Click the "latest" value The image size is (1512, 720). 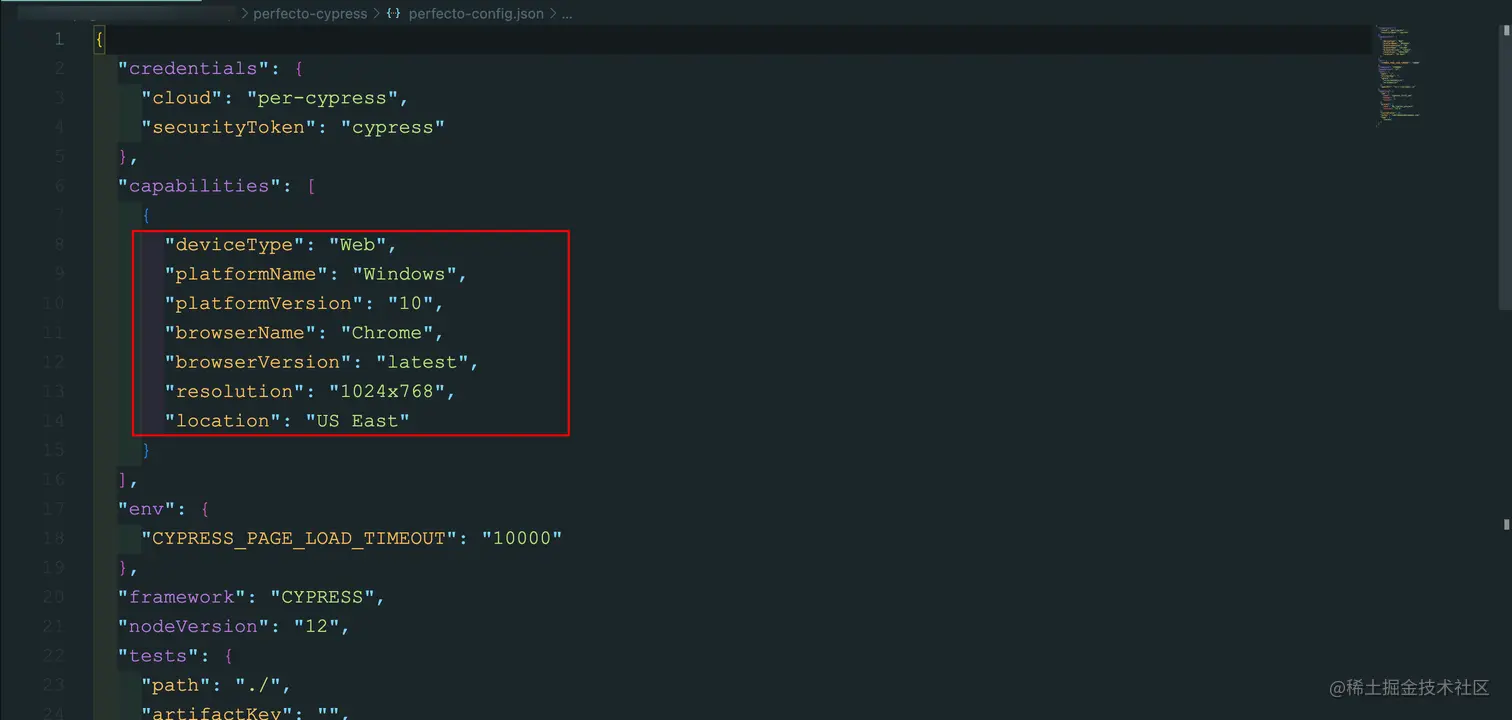[422, 362]
